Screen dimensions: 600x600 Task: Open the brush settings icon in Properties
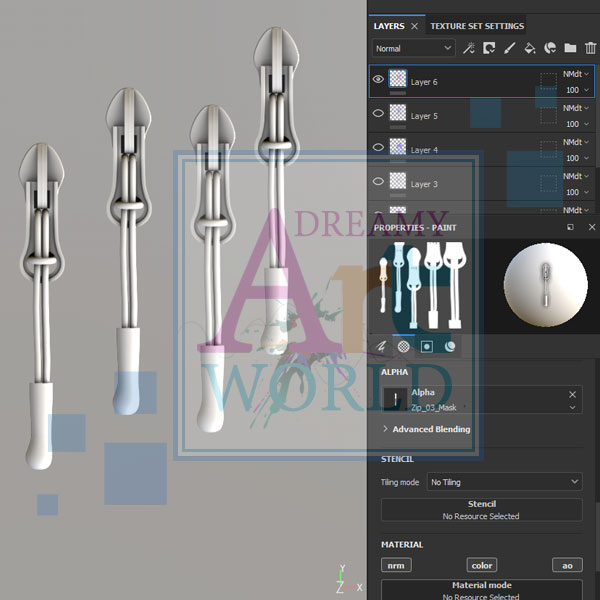point(381,346)
